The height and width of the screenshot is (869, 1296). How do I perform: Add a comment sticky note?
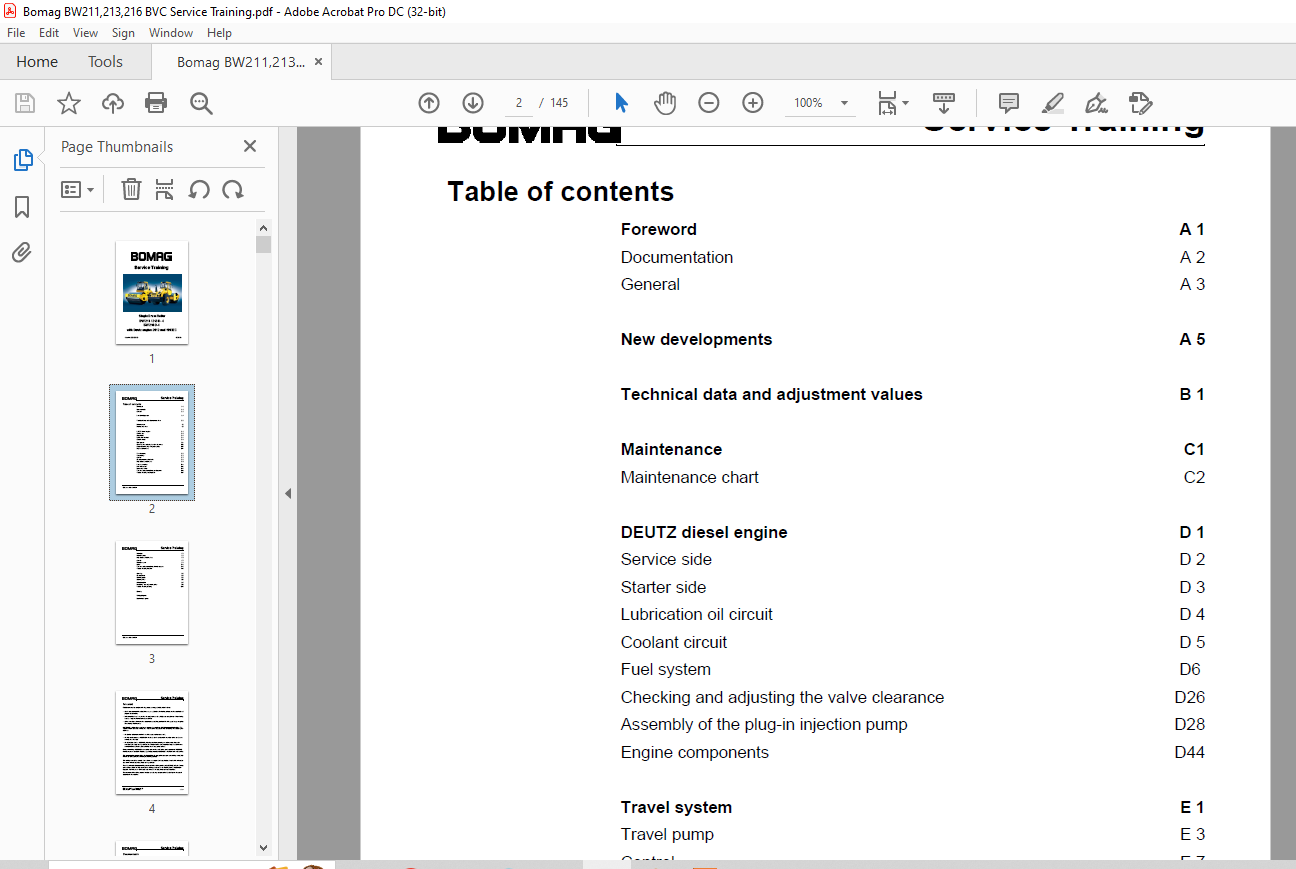[x=1009, y=103]
